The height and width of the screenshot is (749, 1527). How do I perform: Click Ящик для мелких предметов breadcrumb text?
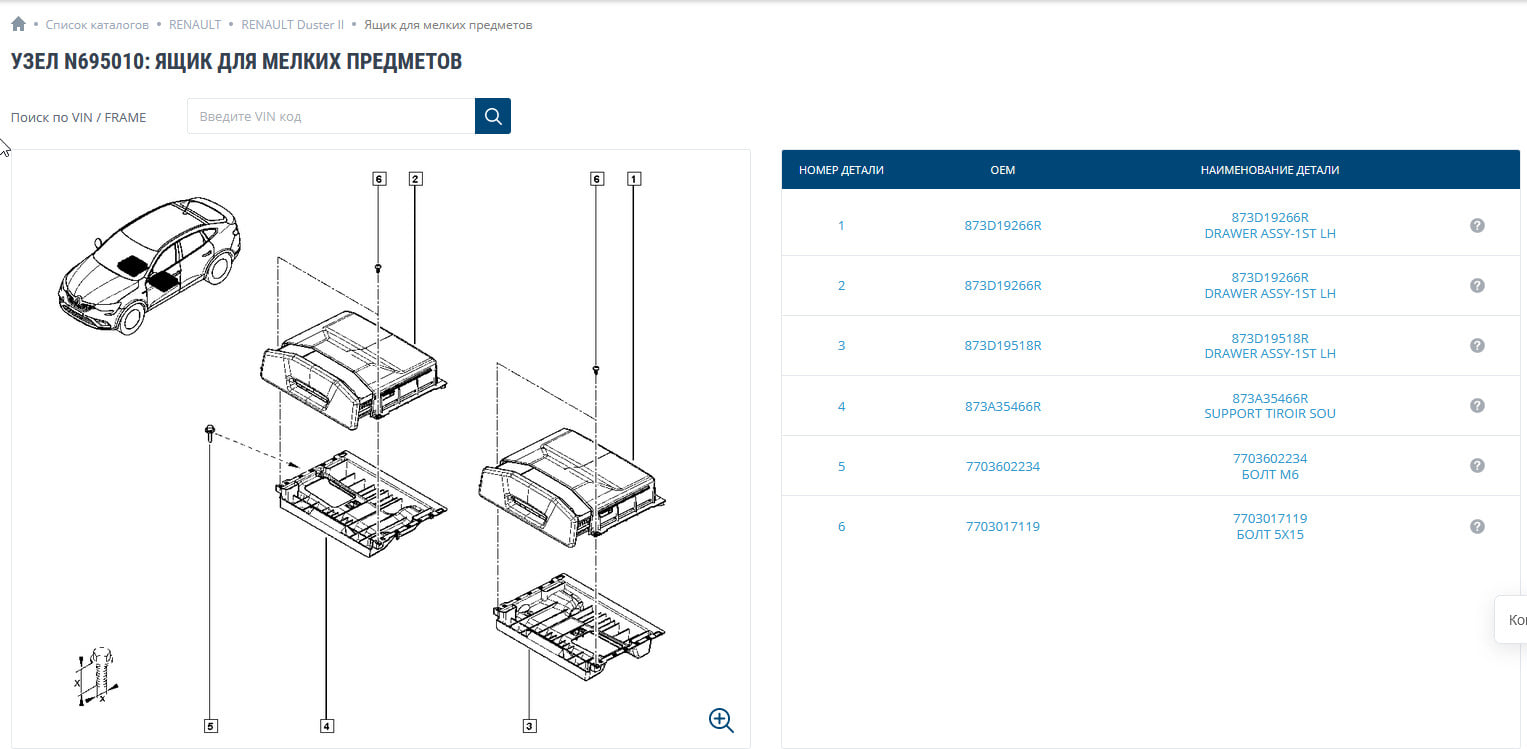[x=448, y=24]
